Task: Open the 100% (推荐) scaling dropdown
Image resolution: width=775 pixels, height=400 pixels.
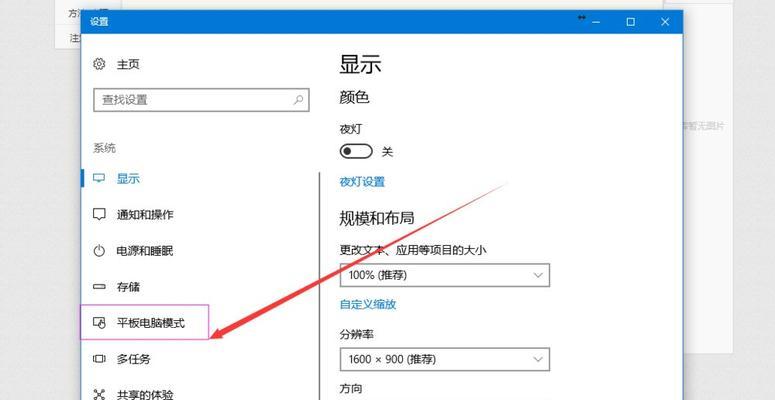Action: coord(444,275)
